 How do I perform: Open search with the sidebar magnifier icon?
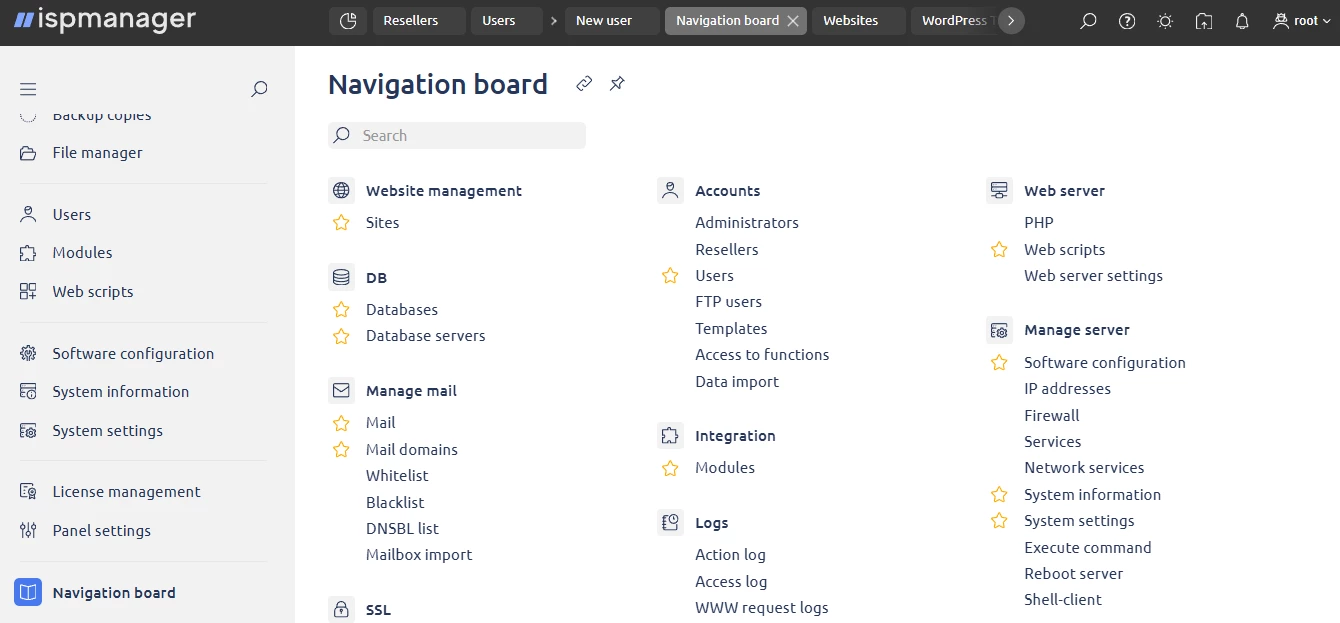point(259,89)
